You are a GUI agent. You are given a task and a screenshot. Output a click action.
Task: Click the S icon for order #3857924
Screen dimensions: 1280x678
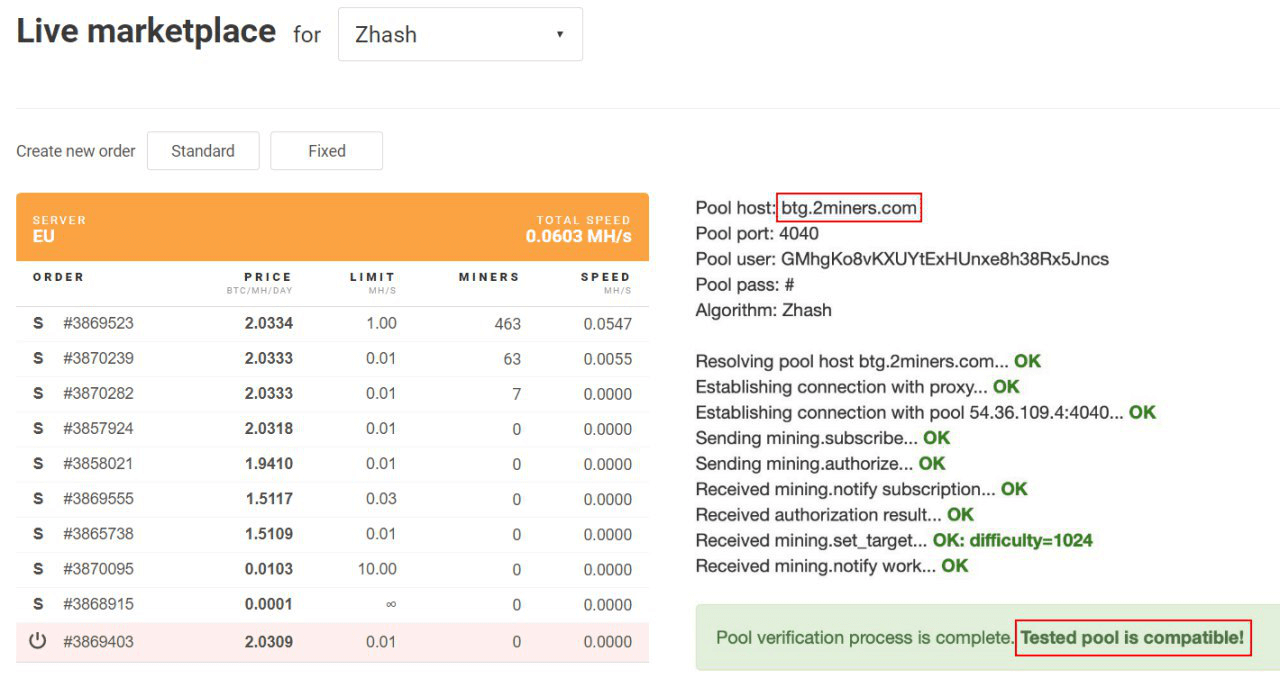click(38, 428)
